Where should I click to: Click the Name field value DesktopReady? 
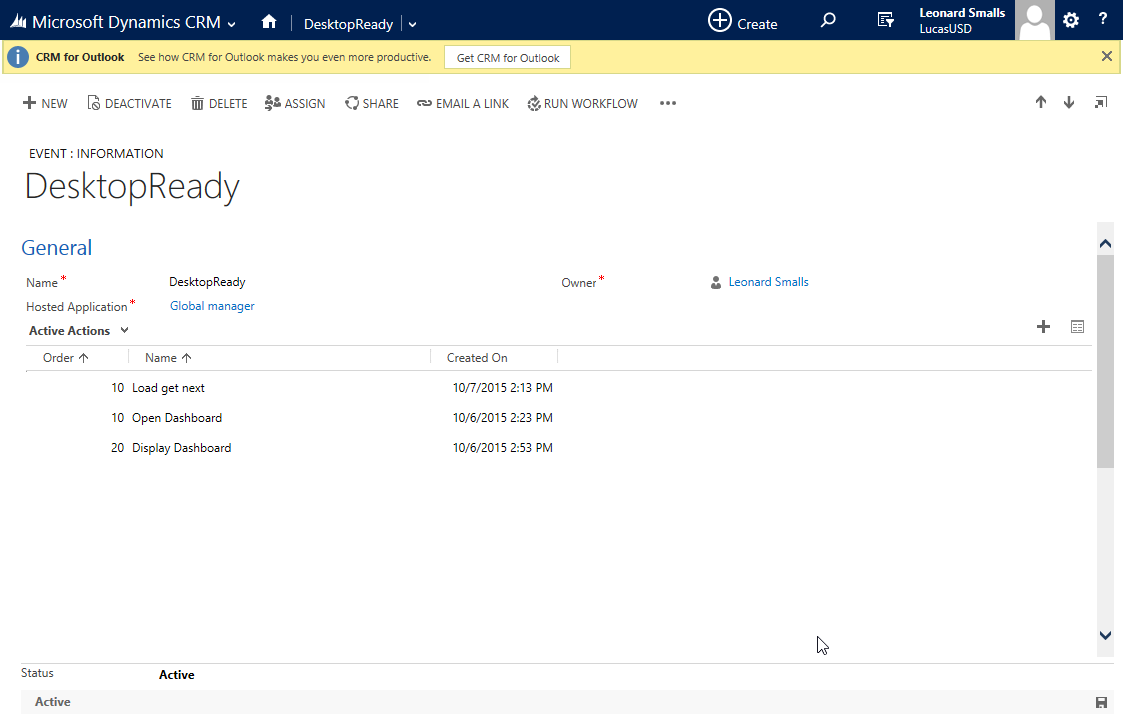[x=207, y=282]
